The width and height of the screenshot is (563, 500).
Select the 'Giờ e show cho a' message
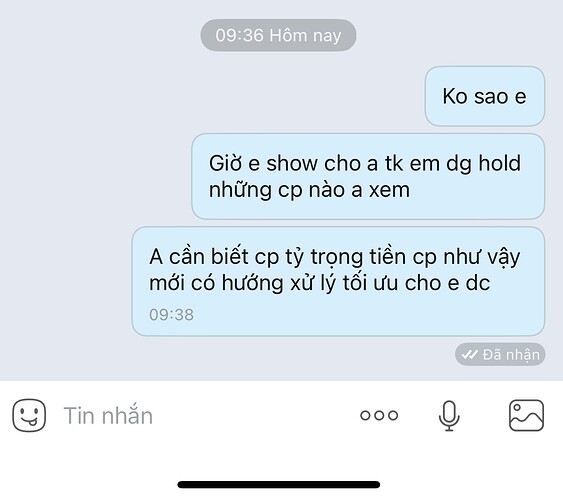pyautogui.click(x=368, y=176)
